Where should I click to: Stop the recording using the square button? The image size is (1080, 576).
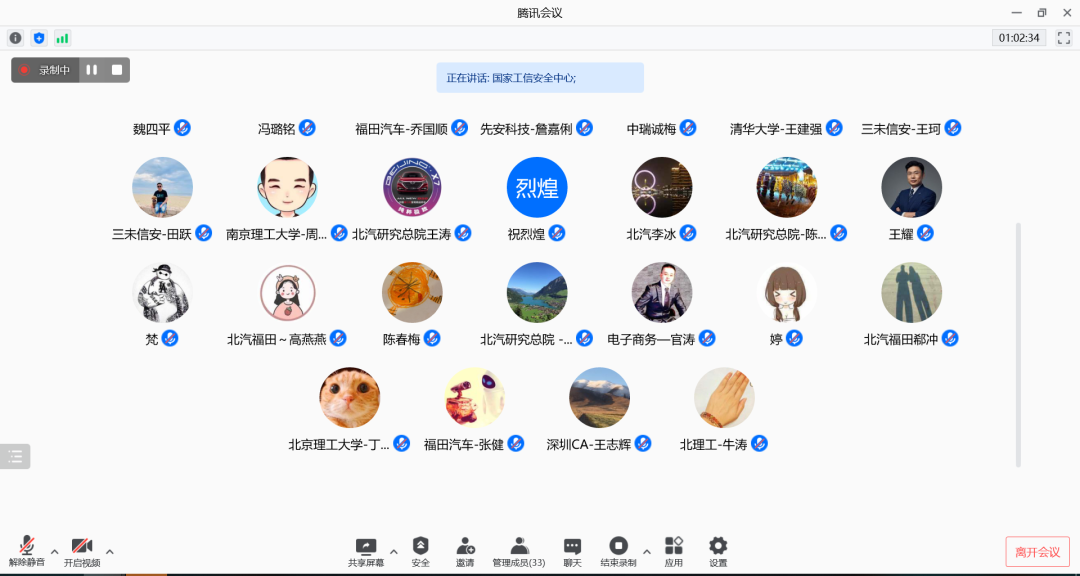(117, 70)
